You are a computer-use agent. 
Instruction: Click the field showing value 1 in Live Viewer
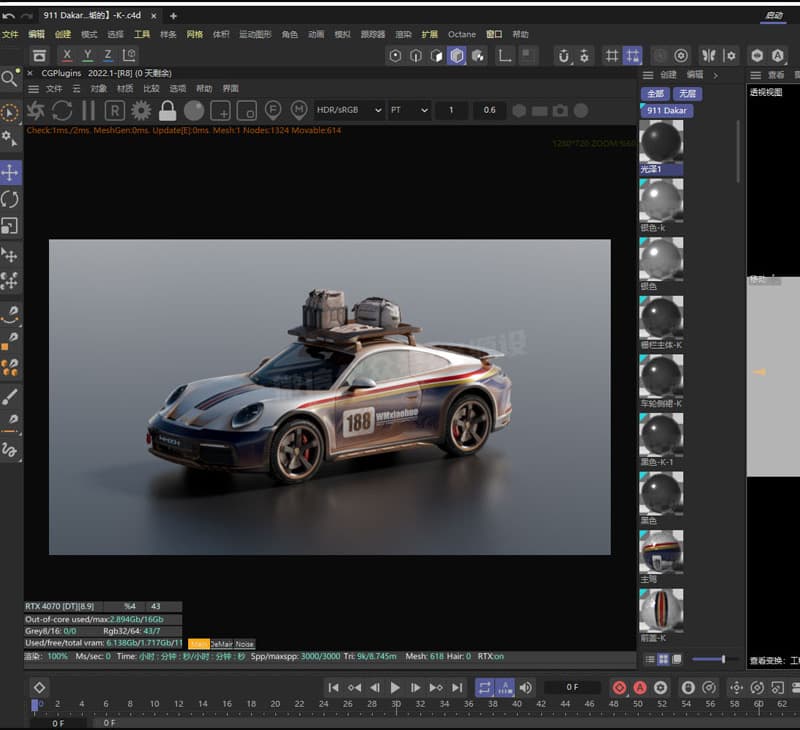coord(451,110)
